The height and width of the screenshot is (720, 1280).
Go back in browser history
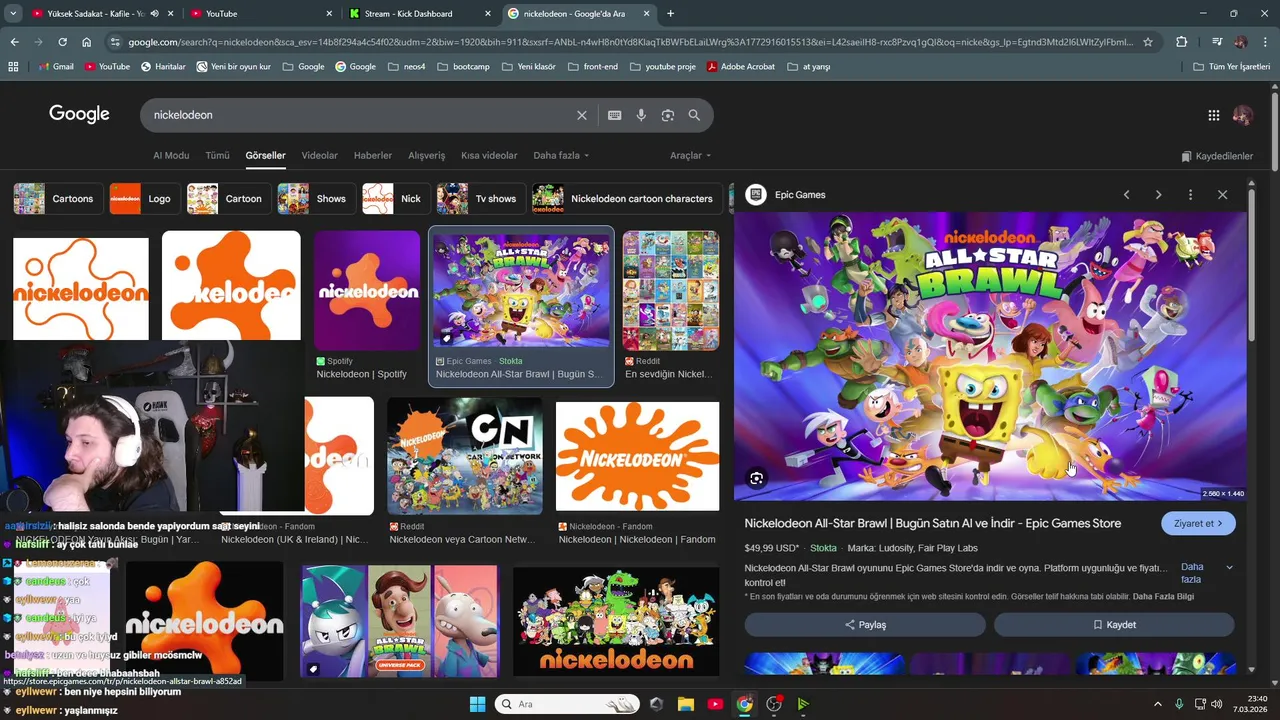14,42
